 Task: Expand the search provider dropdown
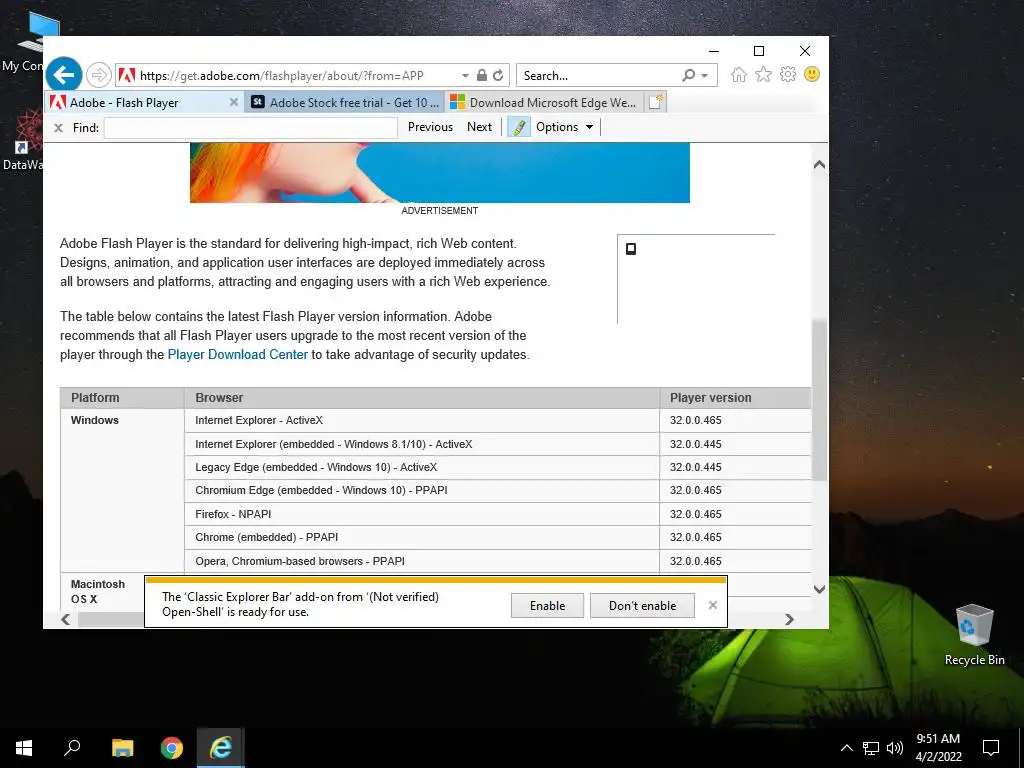pyautogui.click(x=705, y=76)
